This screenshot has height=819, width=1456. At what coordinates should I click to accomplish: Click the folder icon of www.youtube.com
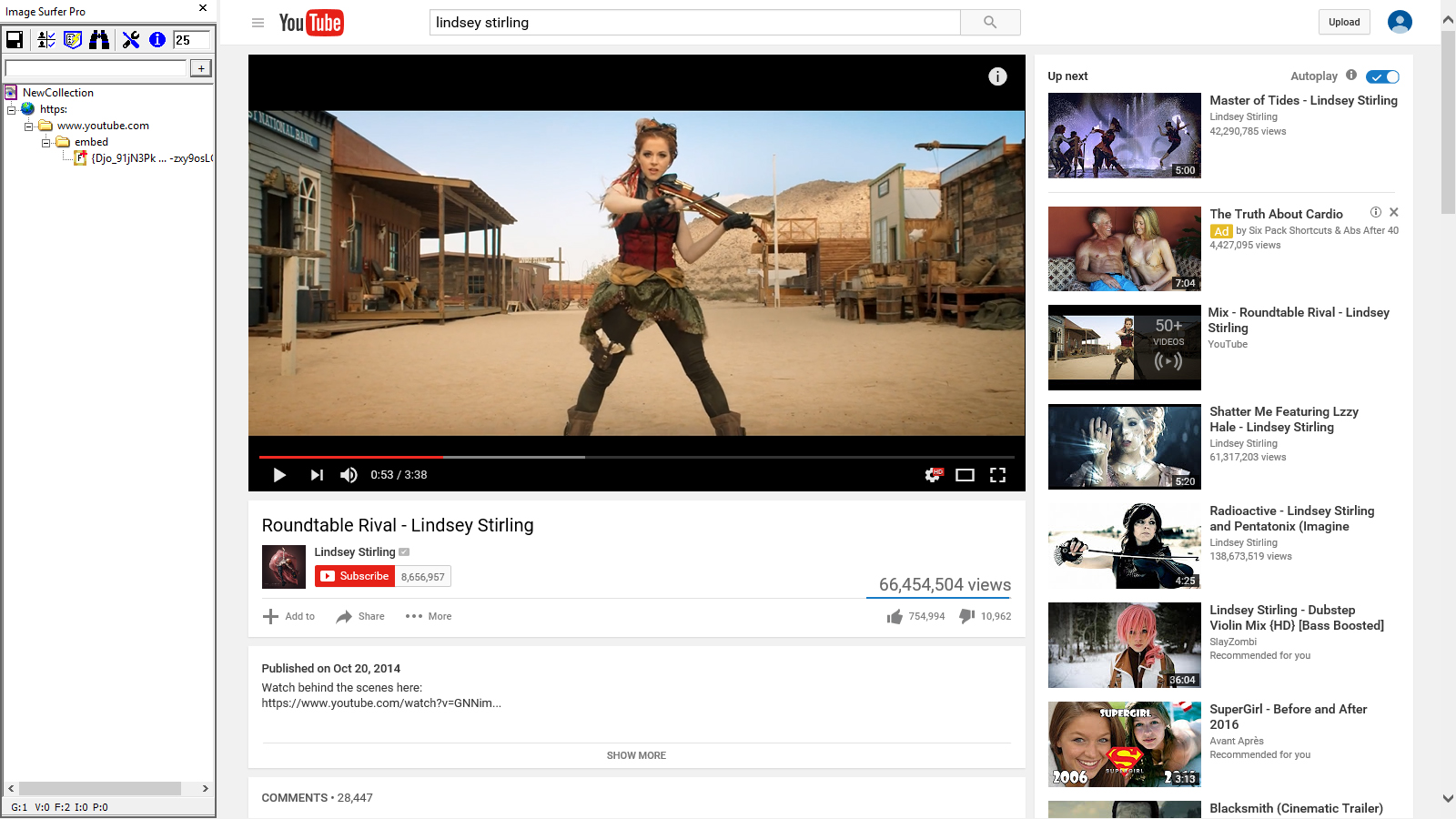click(45, 126)
